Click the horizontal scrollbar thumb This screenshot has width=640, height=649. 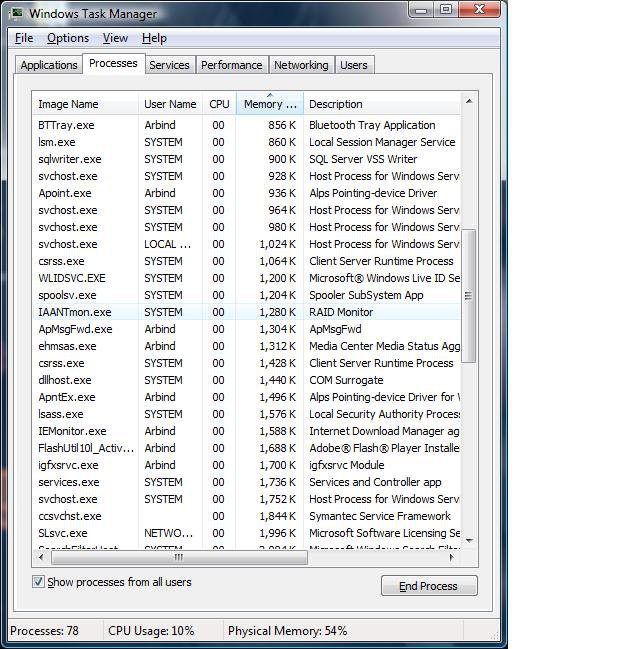tap(179, 557)
